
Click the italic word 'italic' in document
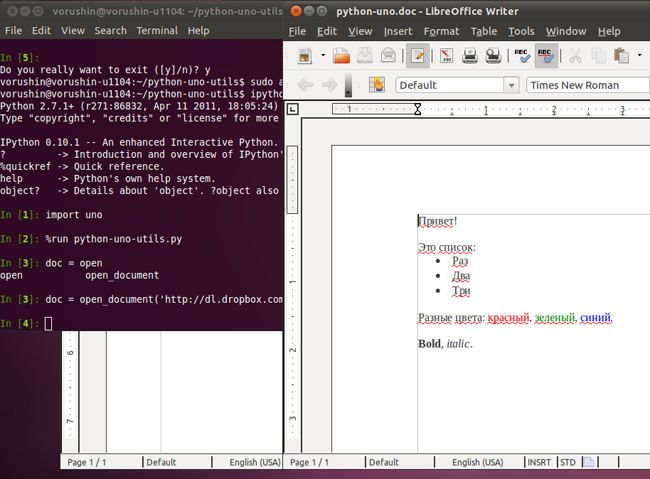point(458,344)
